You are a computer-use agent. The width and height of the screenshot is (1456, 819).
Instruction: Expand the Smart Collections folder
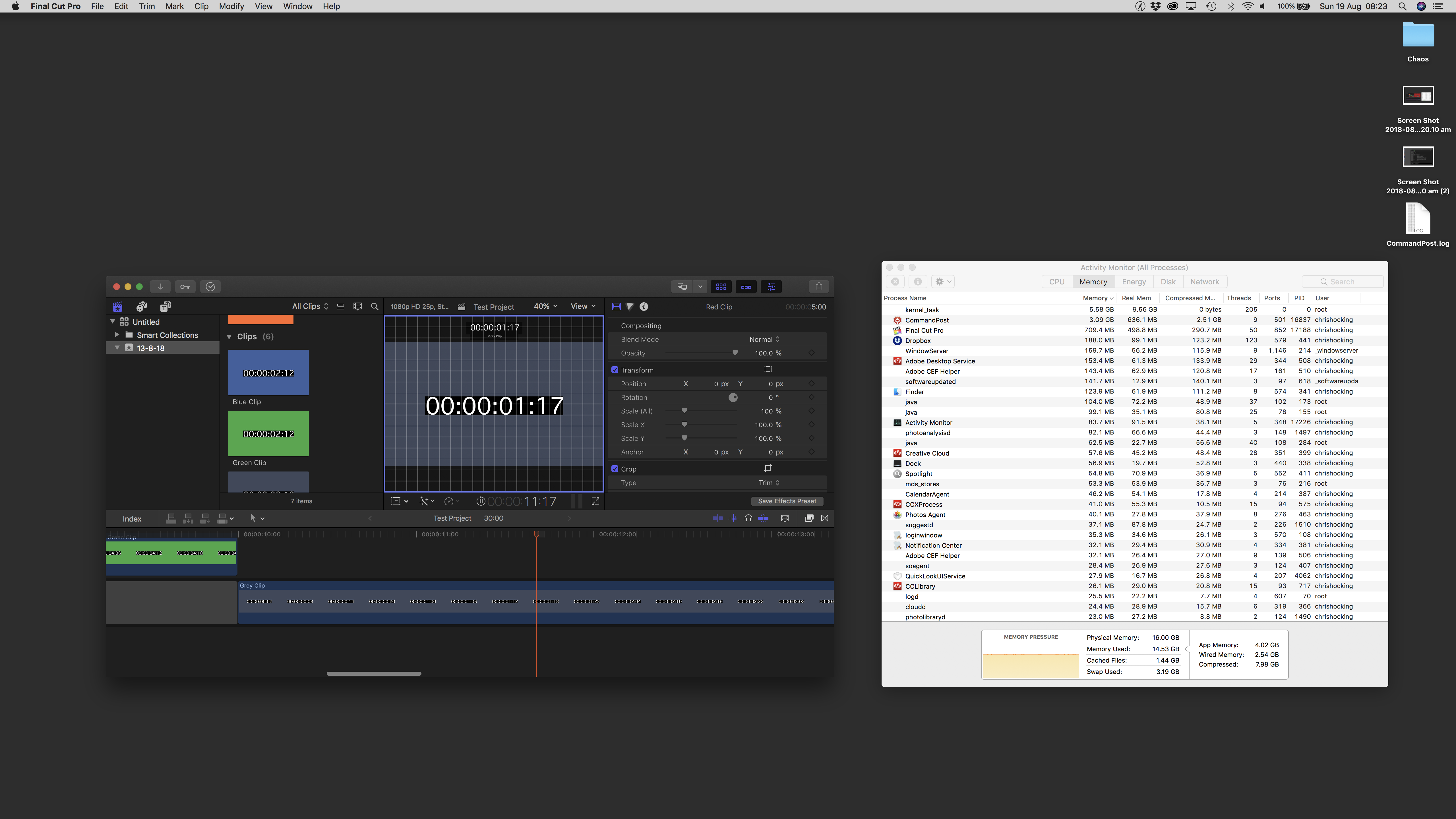117,335
